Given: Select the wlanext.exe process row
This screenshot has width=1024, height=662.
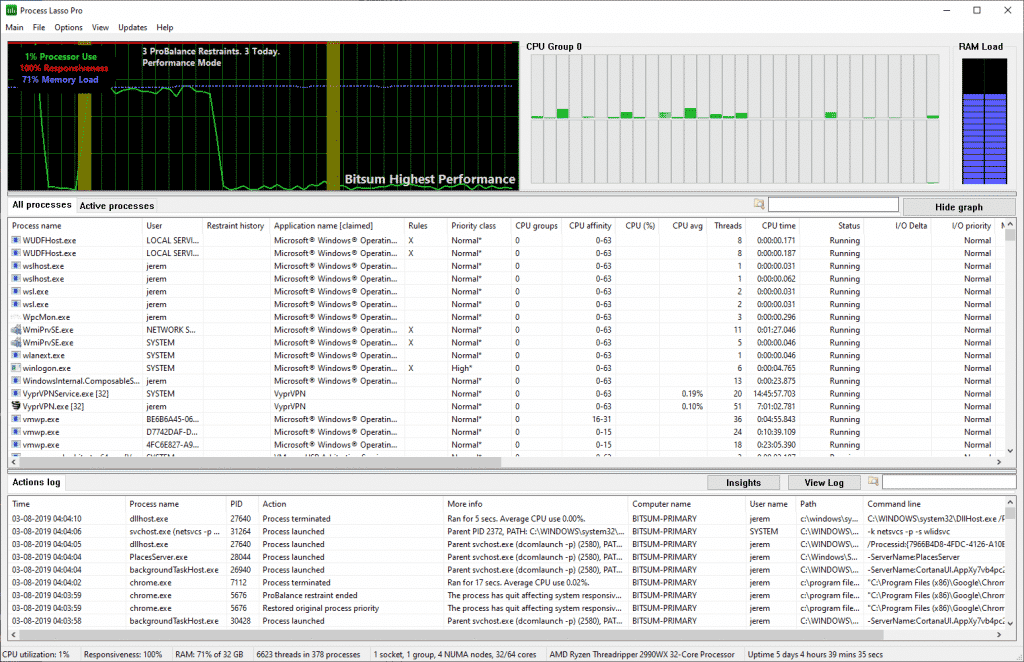Looking at the screenshot, I should 507,355.
